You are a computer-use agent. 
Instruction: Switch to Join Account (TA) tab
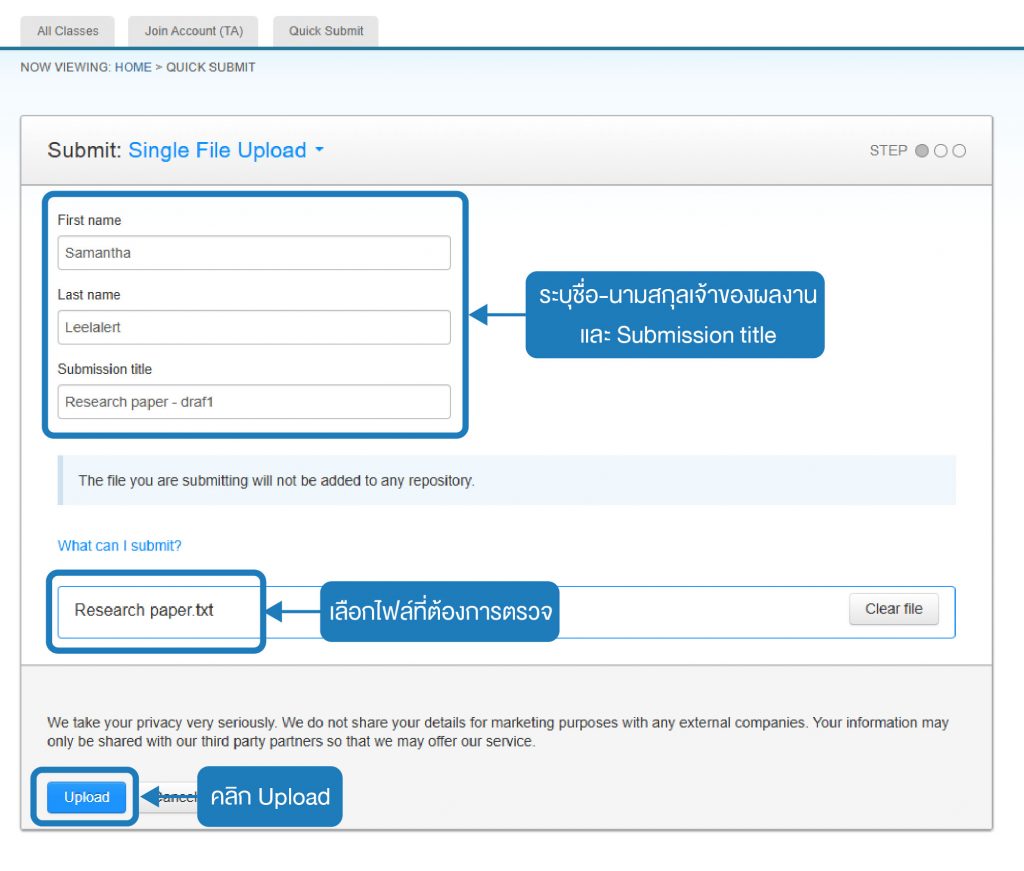click(193, 31)
